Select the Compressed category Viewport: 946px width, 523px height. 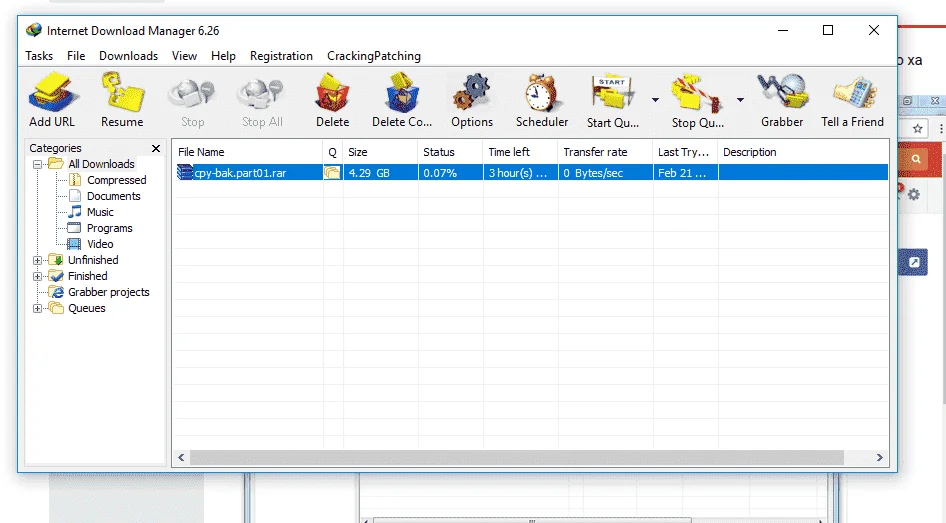click(x=116, y=180)
